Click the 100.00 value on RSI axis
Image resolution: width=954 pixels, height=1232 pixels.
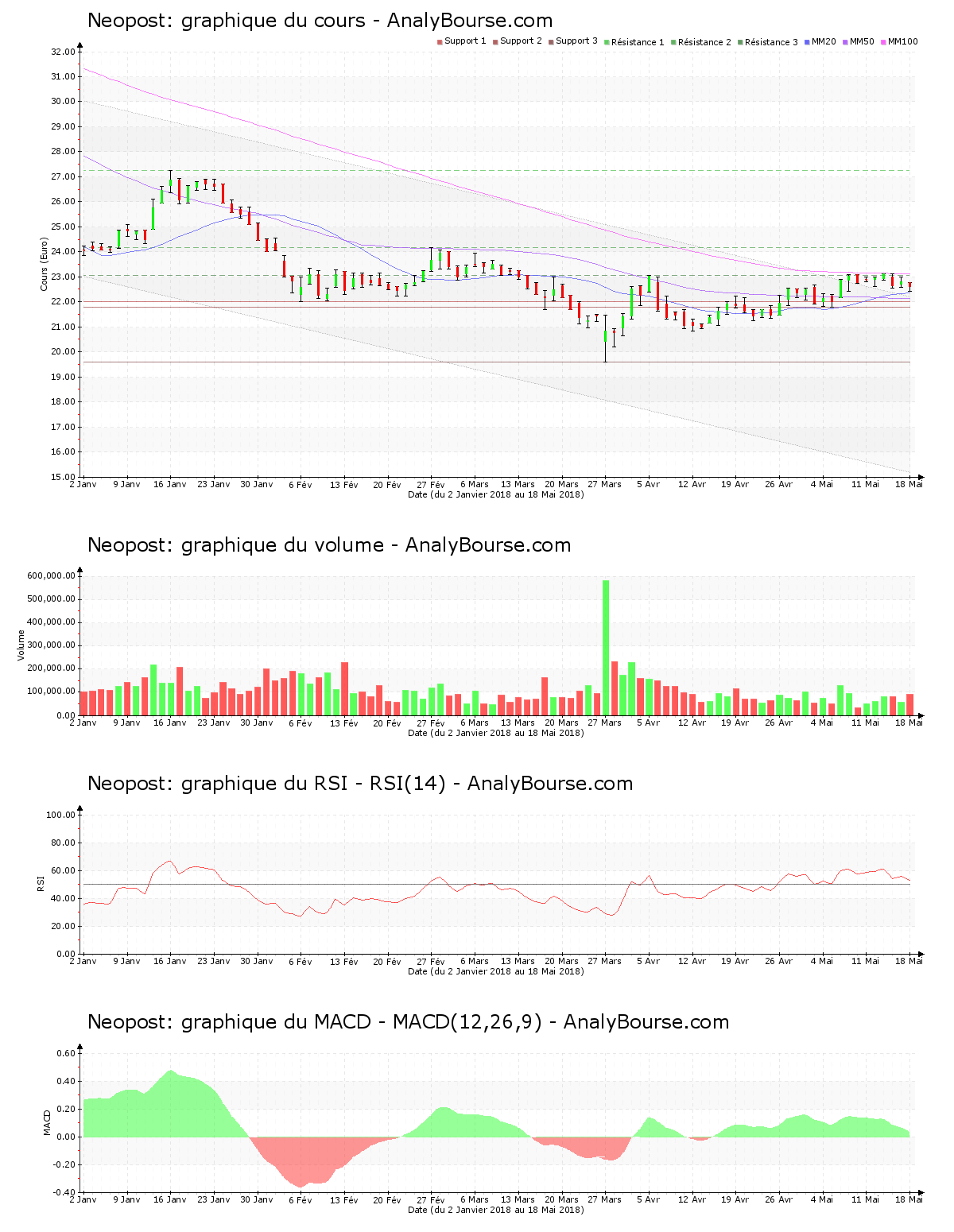60,815
